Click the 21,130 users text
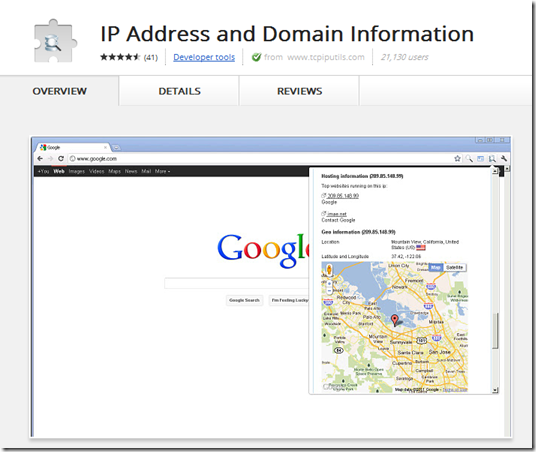Screen dimensions: 536x452 405,57
